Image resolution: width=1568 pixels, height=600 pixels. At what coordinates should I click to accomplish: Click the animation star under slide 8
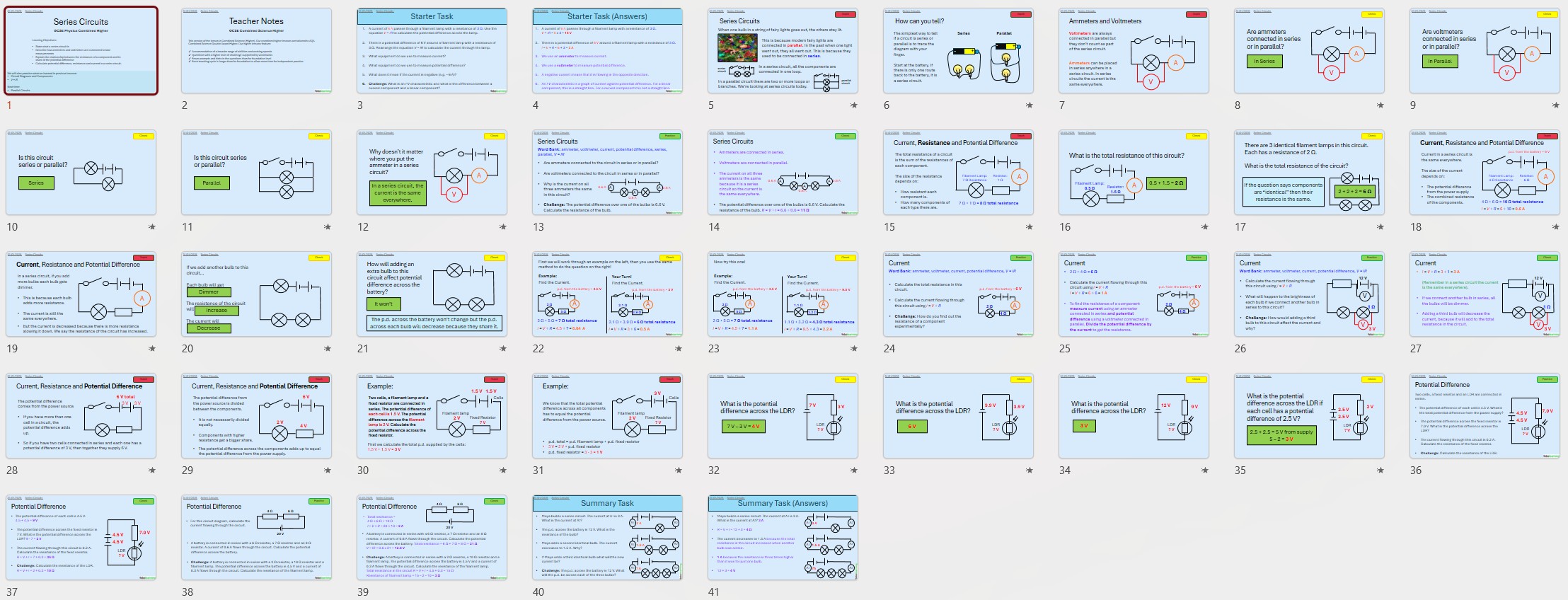point(1380,105)
